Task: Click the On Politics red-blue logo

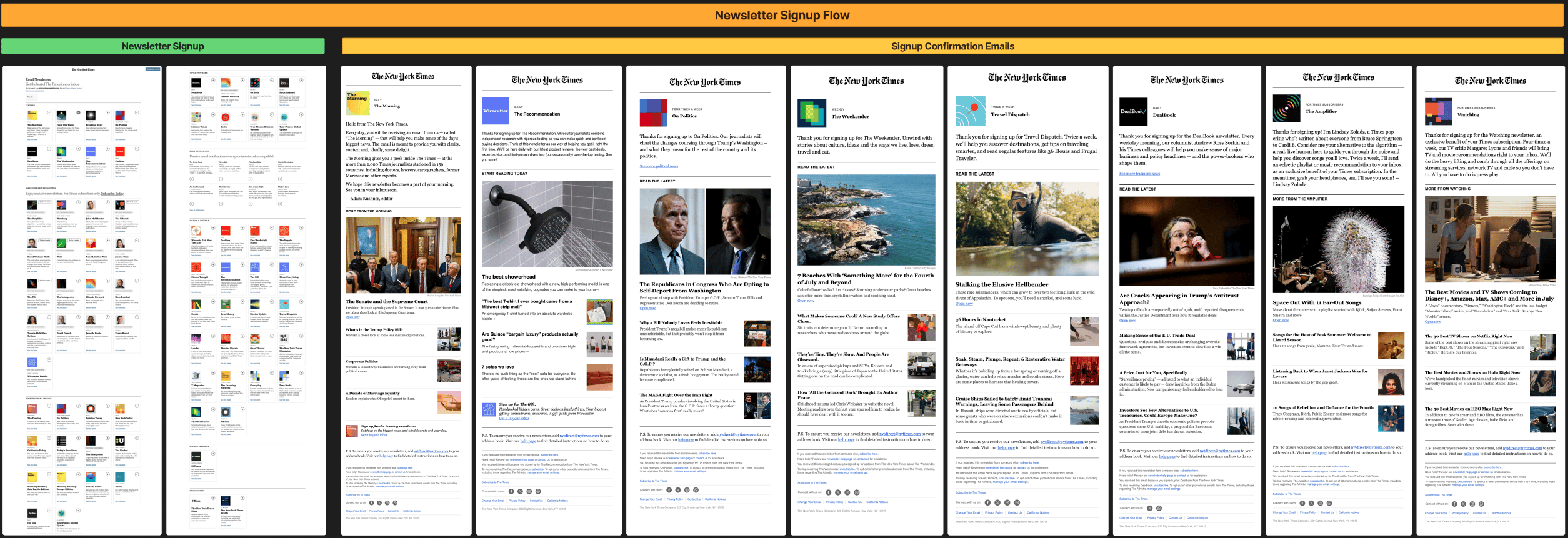Action: [653, 113]
